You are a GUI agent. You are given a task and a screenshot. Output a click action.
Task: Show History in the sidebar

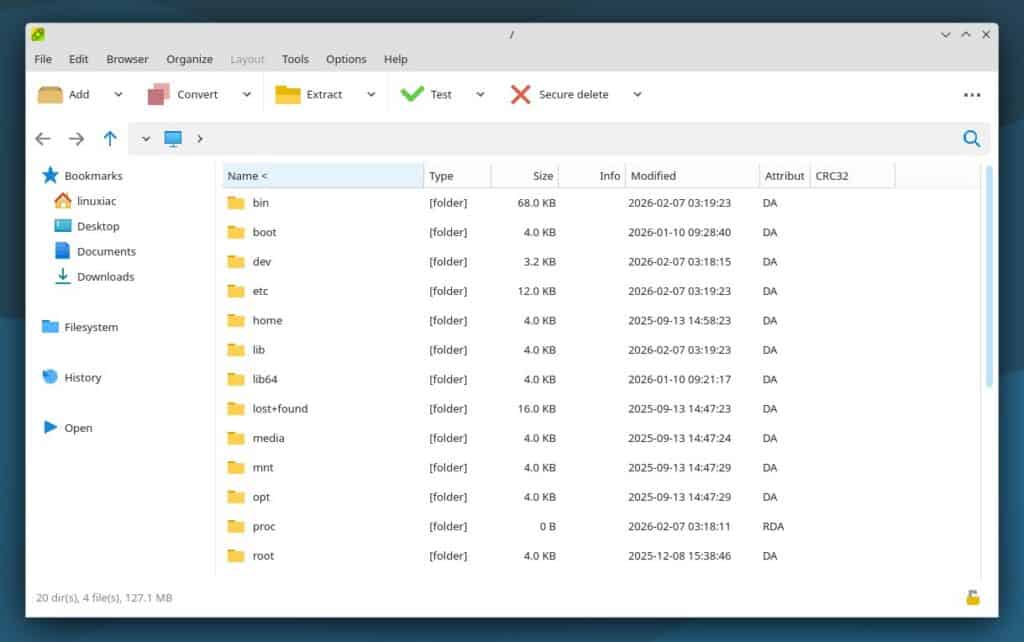click(81, 377)
